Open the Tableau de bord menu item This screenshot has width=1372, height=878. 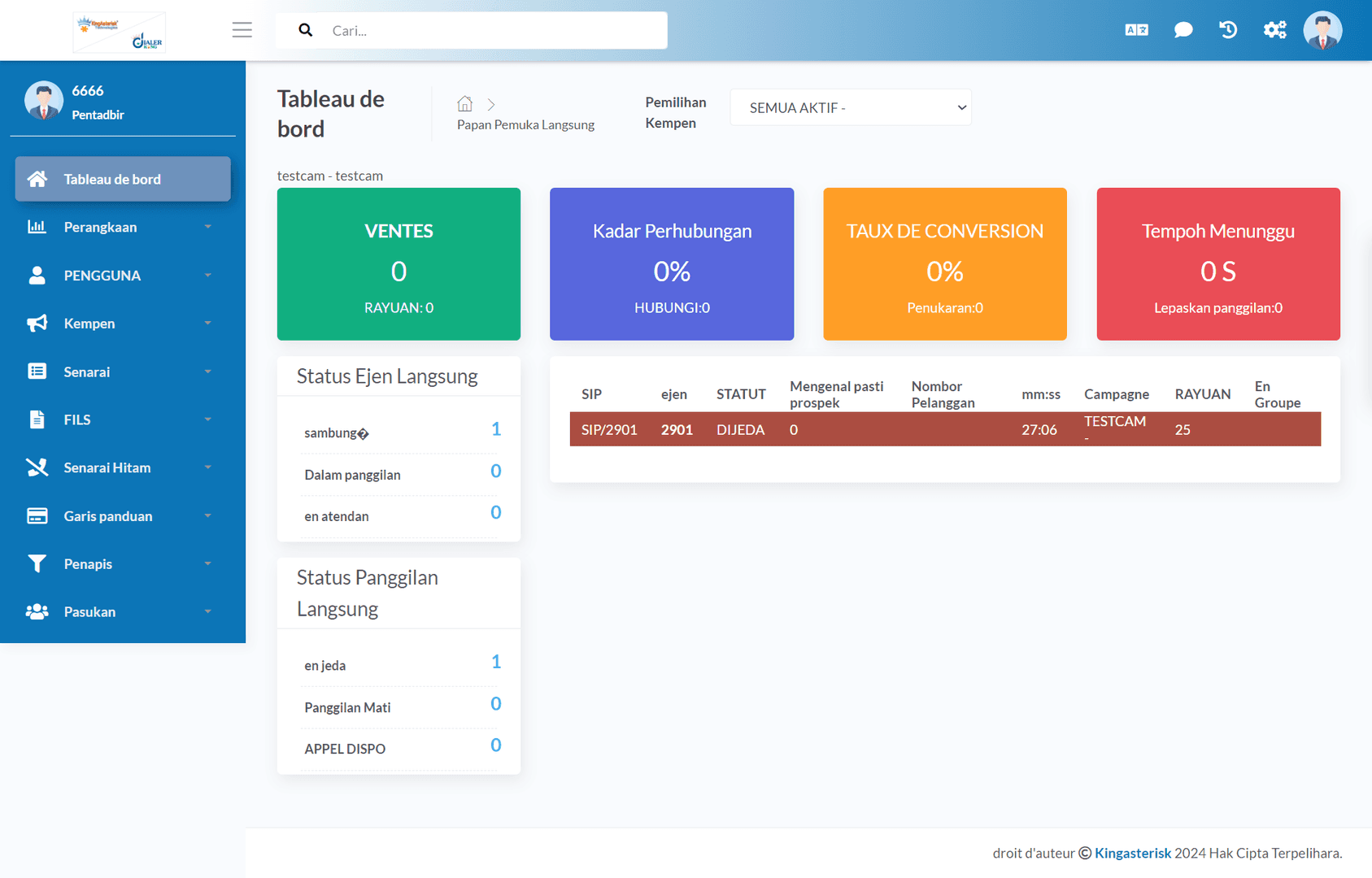[111, 179]
